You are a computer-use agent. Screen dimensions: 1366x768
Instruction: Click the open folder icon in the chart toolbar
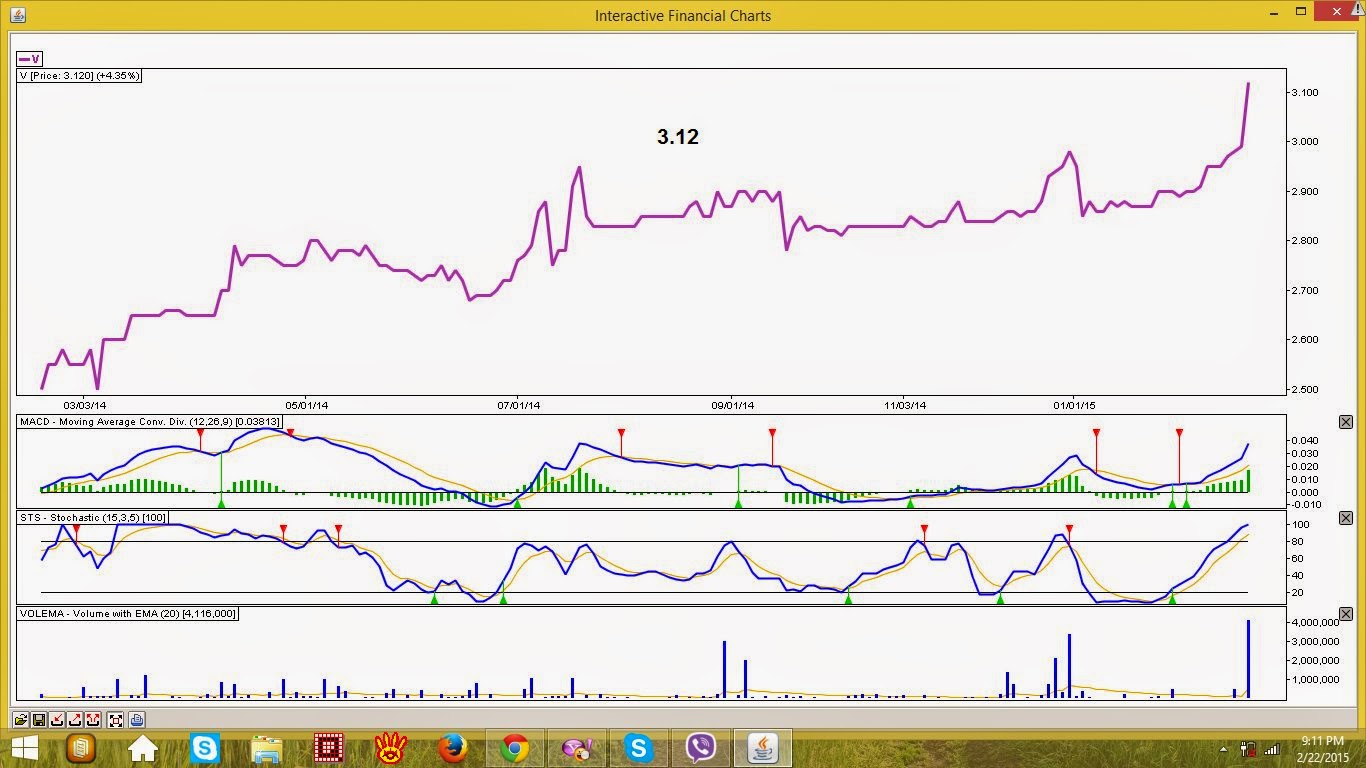(20, 719)
